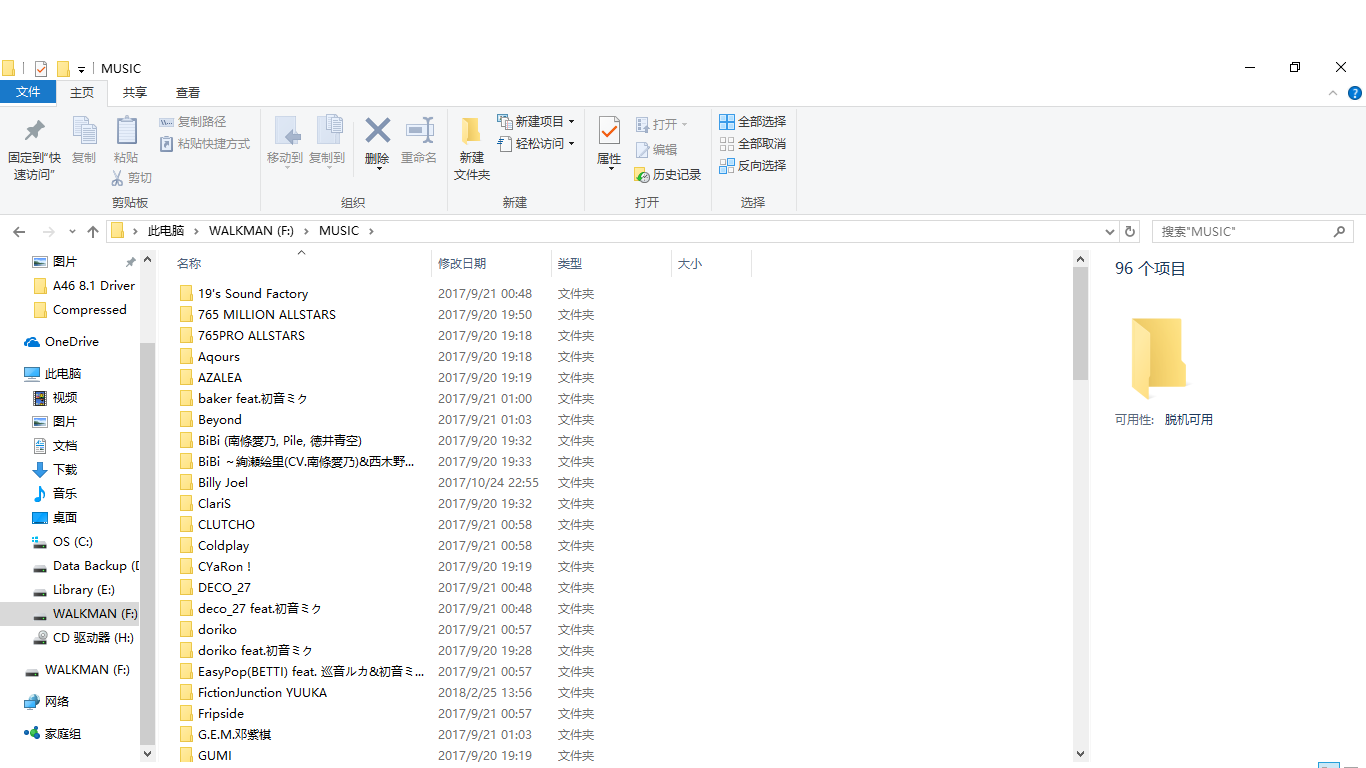Image resolution: width=1366 pixels, height=768 pixels.
Task: Click Invert selection in ribbon
Action: [753, 165]
